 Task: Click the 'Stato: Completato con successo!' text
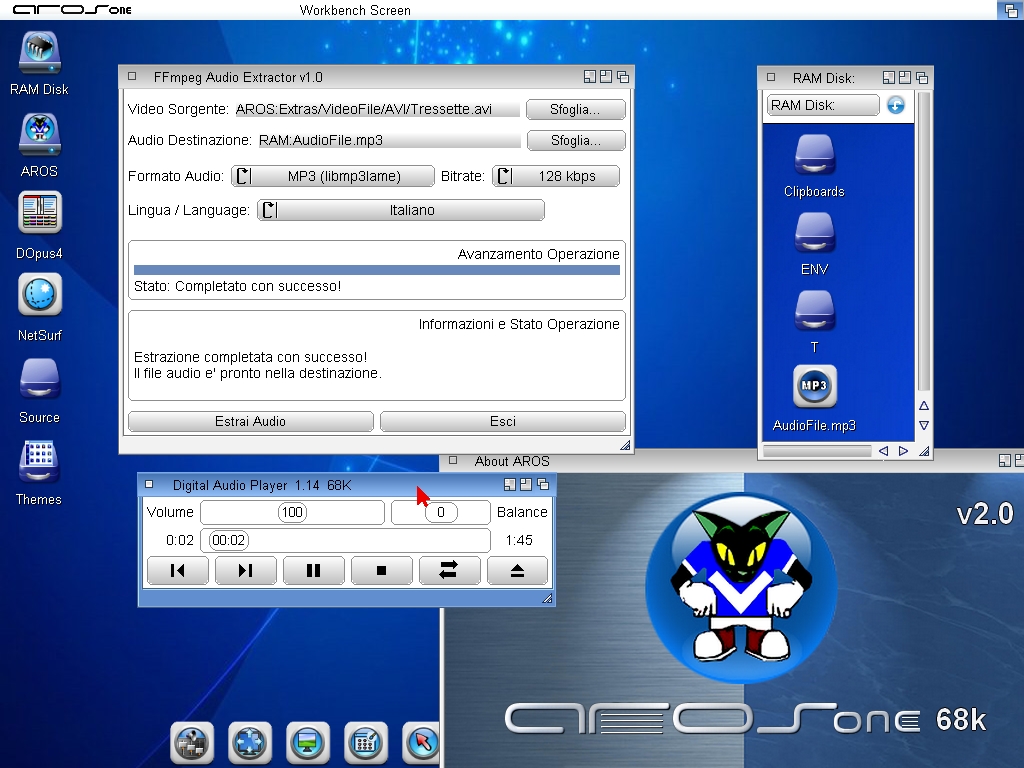click(x=238, y=287)
